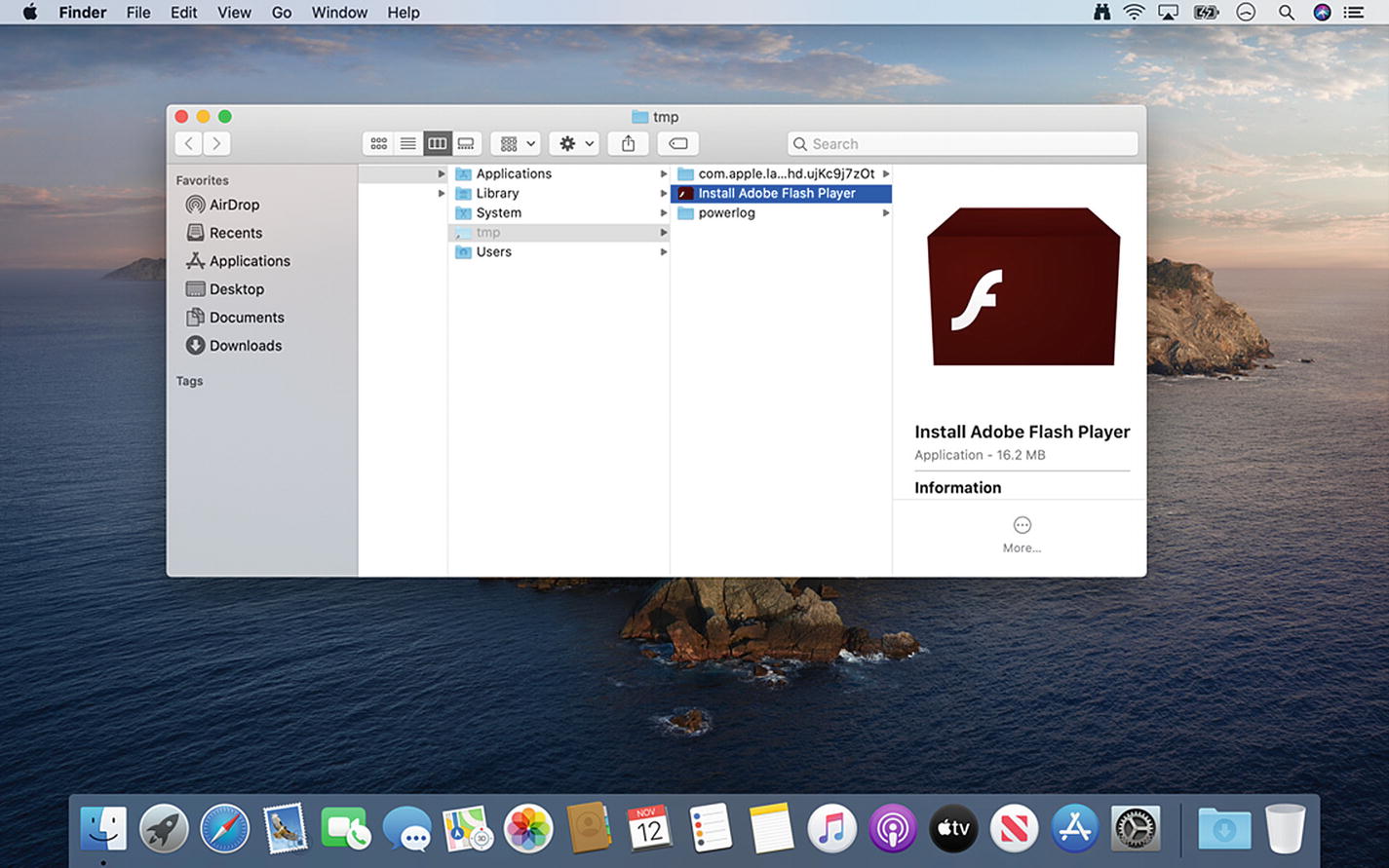Switch Finder to column view
The width and height of the screenshot is (1389, 868).
coord(437,143)
